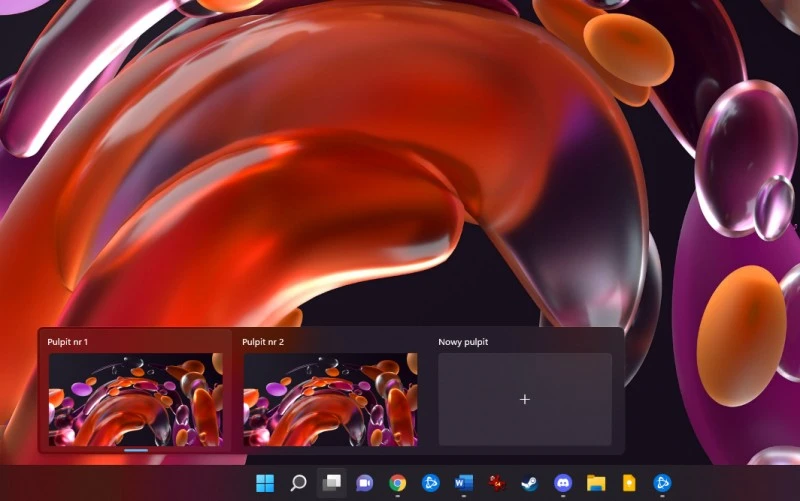Toggle the Task View button
The width and height of the screenshot is (800, 501).
tap(331, 483)
